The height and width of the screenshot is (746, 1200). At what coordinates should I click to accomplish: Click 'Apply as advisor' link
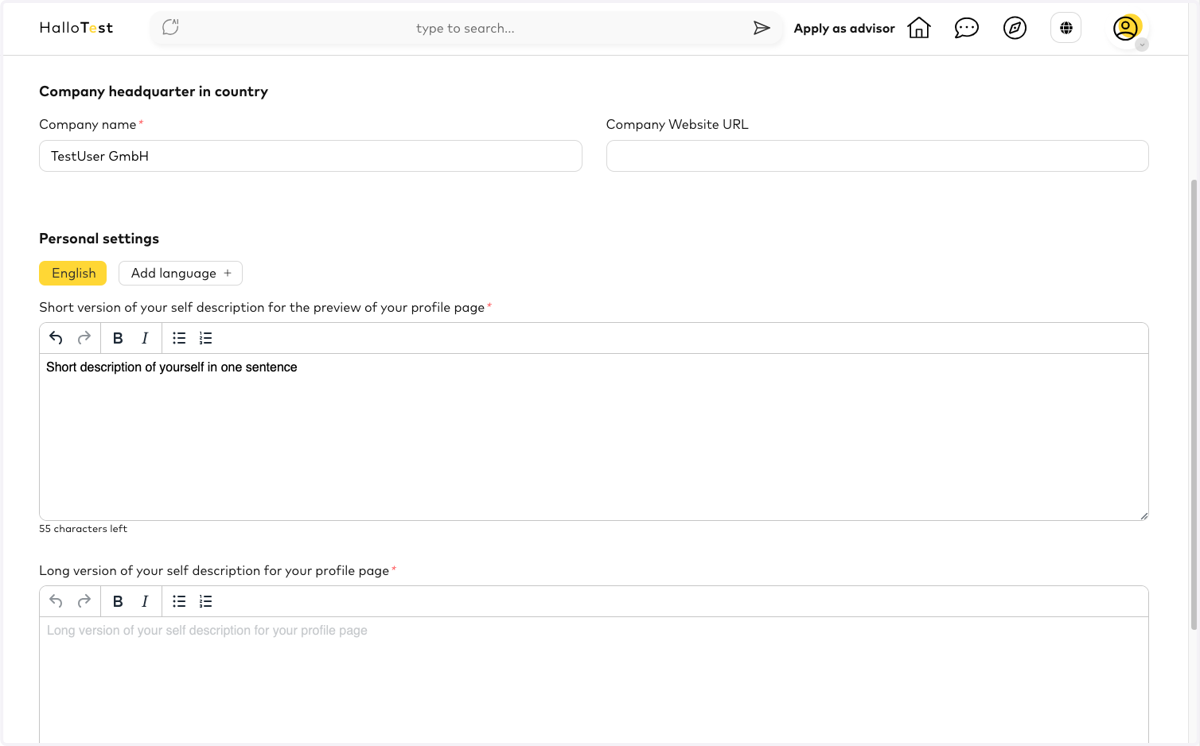(x=844, y=28)
